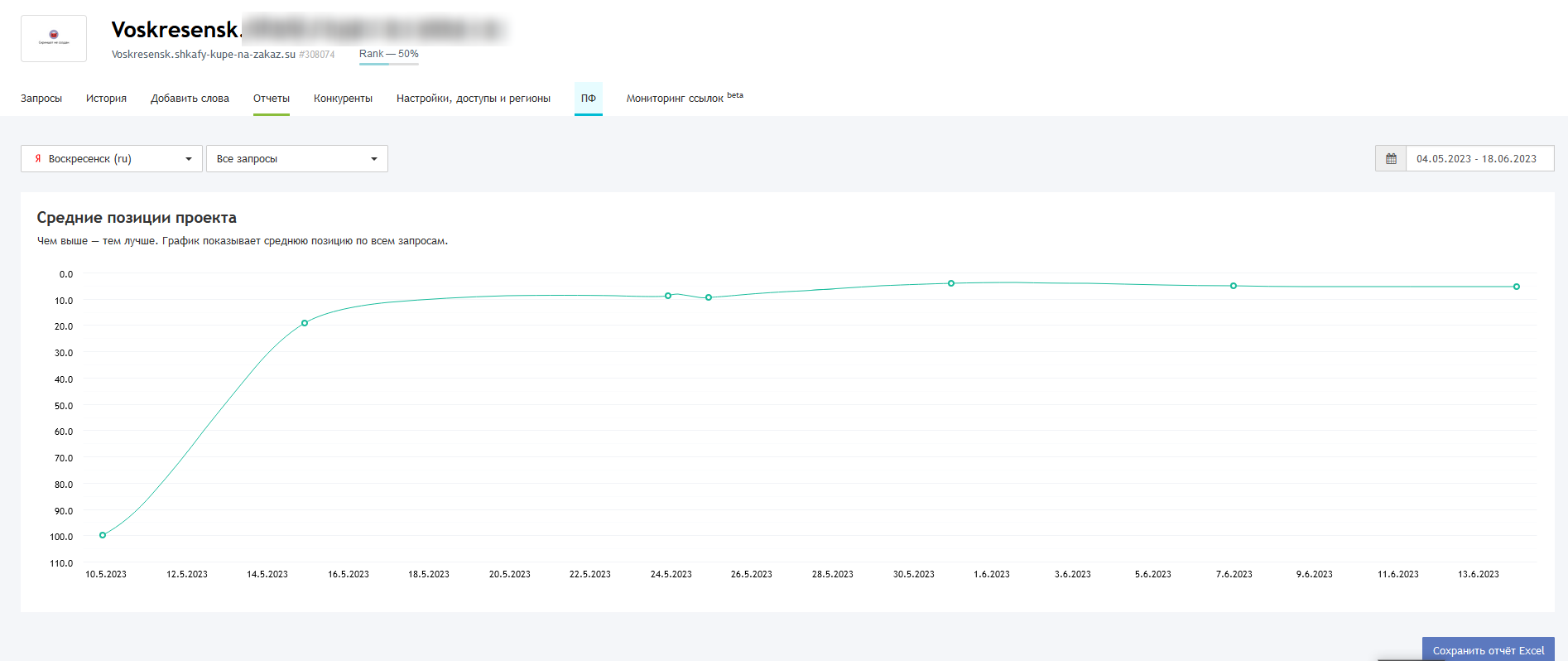Click the calendar icon by date range
Image resolution: width=1568 pixels, height=661 pixels.
click(1391, 158)
